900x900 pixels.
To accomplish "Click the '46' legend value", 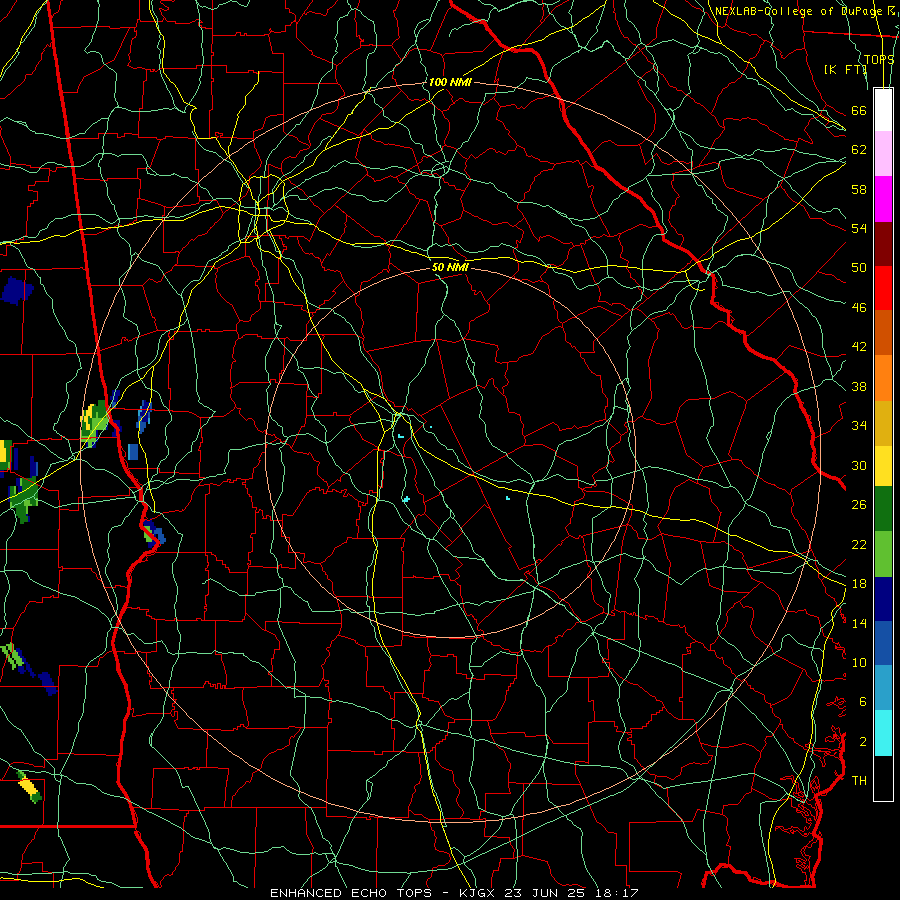I will (x=859, y=308).
